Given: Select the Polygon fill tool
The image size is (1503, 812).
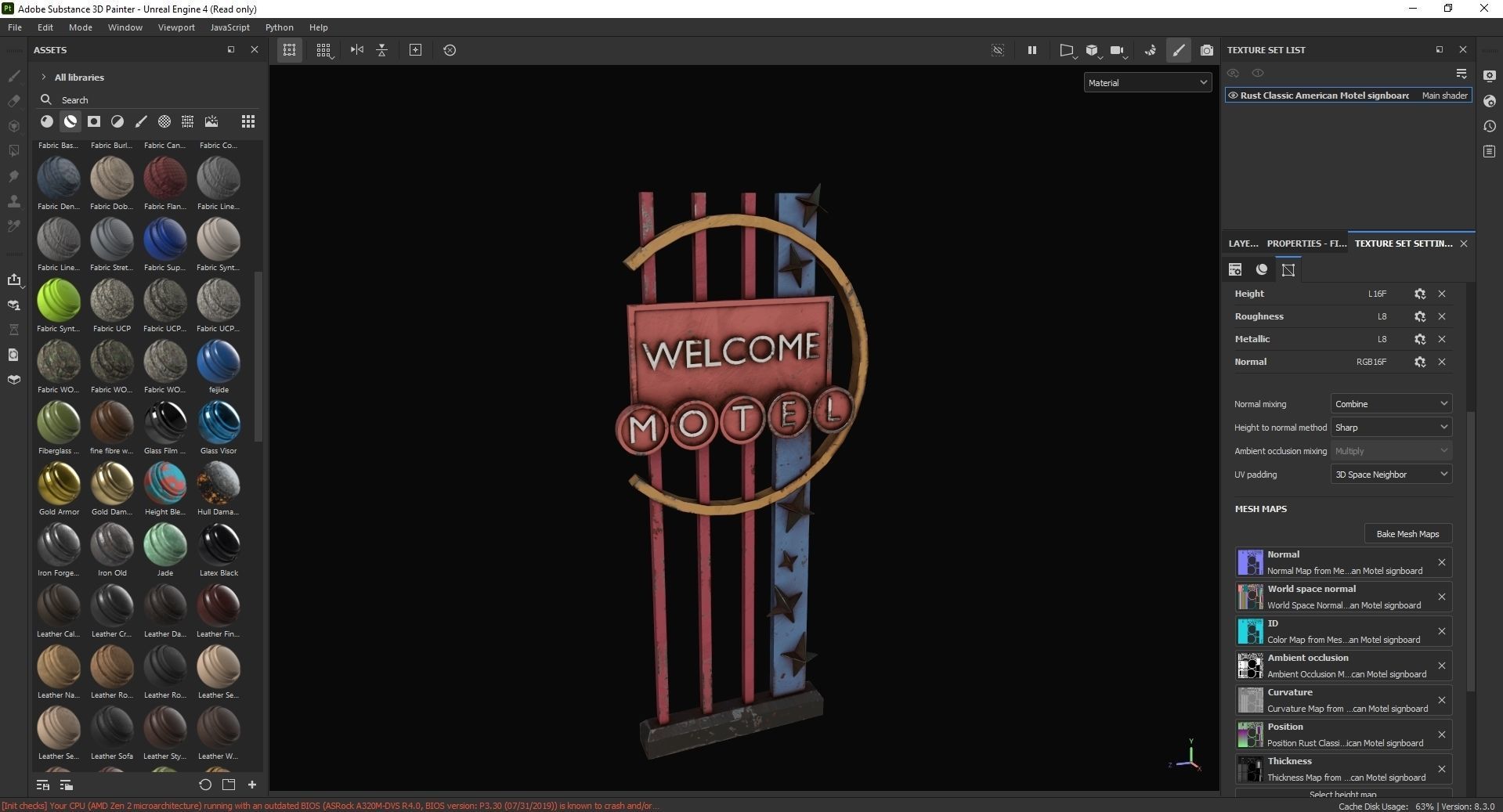Looking at the screenshot, I should pos(13,151).
